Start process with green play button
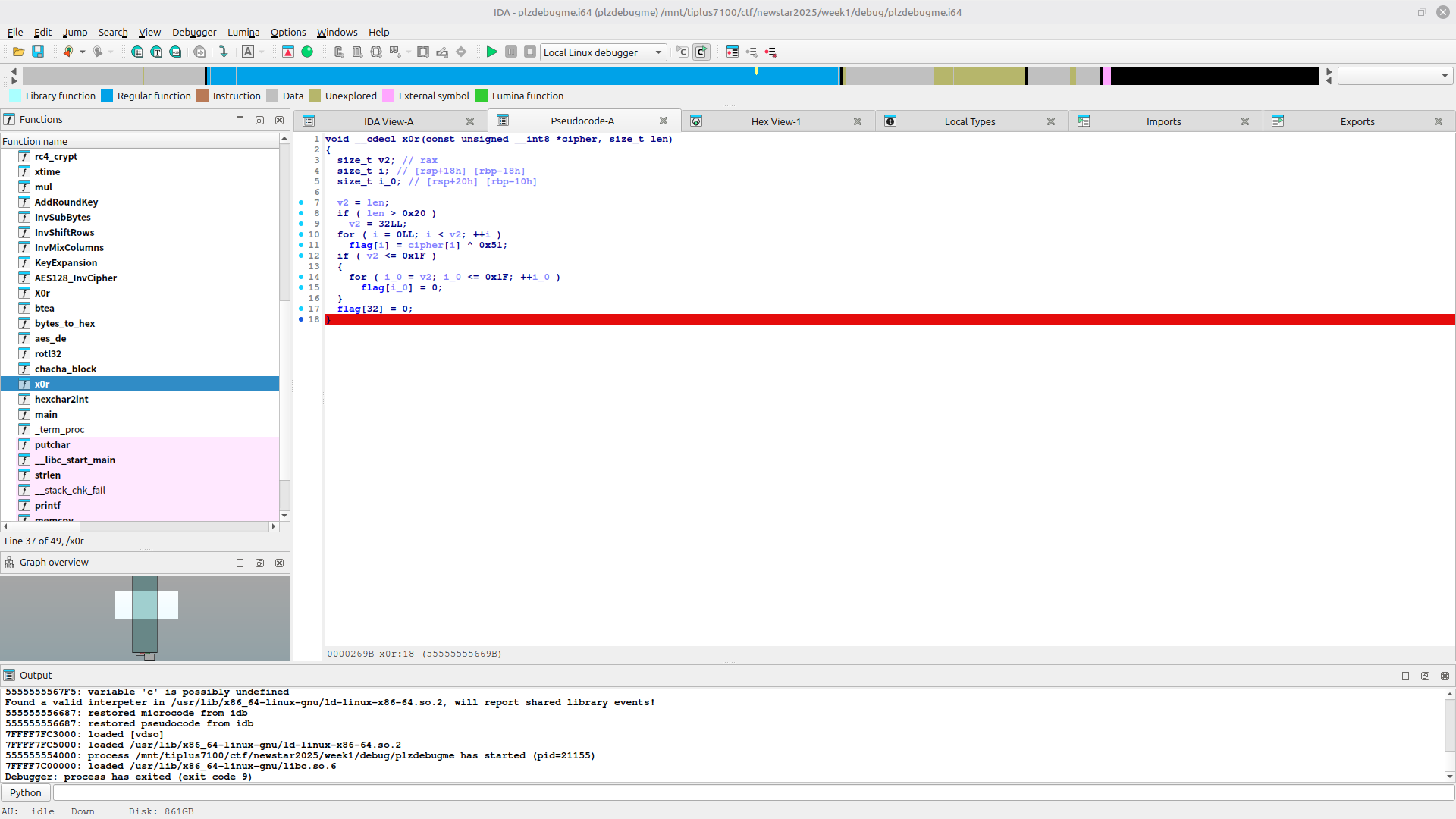This screenshot has height=819, width=1456. click(491, 52)
